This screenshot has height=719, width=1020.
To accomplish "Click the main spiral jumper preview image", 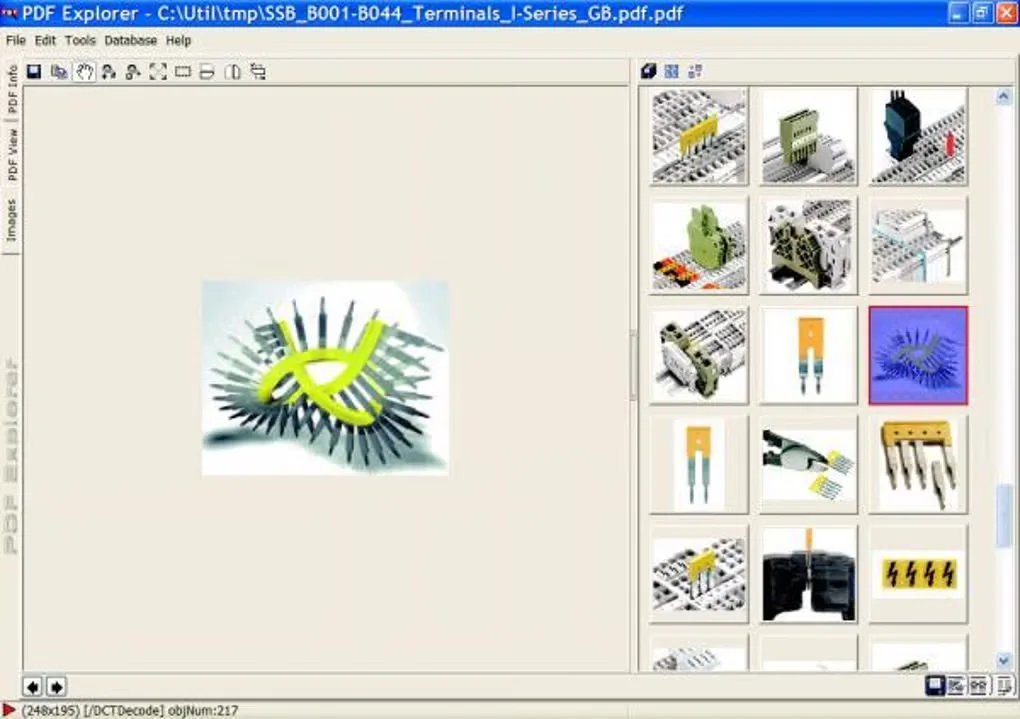I will (x=325, y=378).
